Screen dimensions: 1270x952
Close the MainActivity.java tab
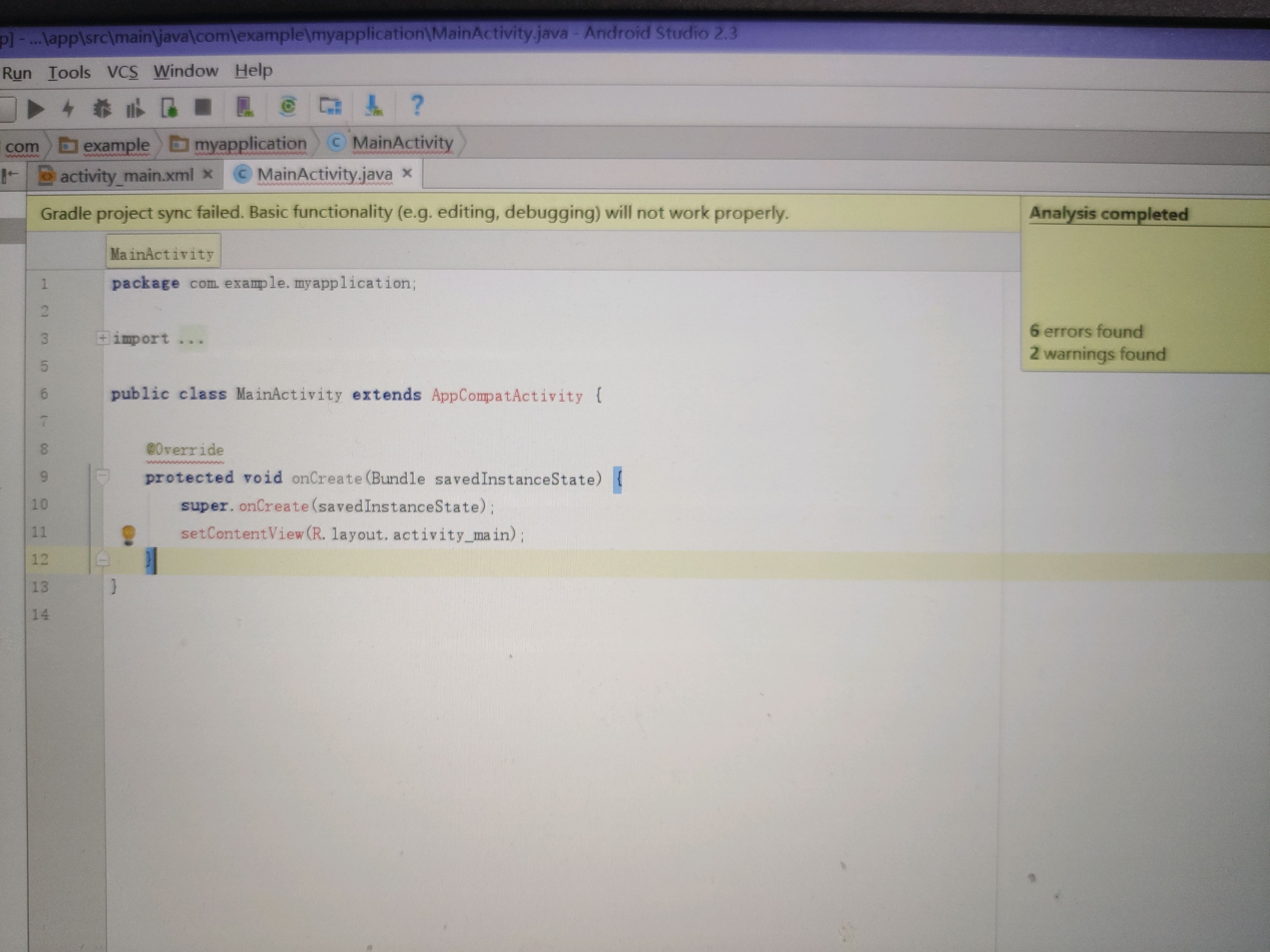(407, 173)
